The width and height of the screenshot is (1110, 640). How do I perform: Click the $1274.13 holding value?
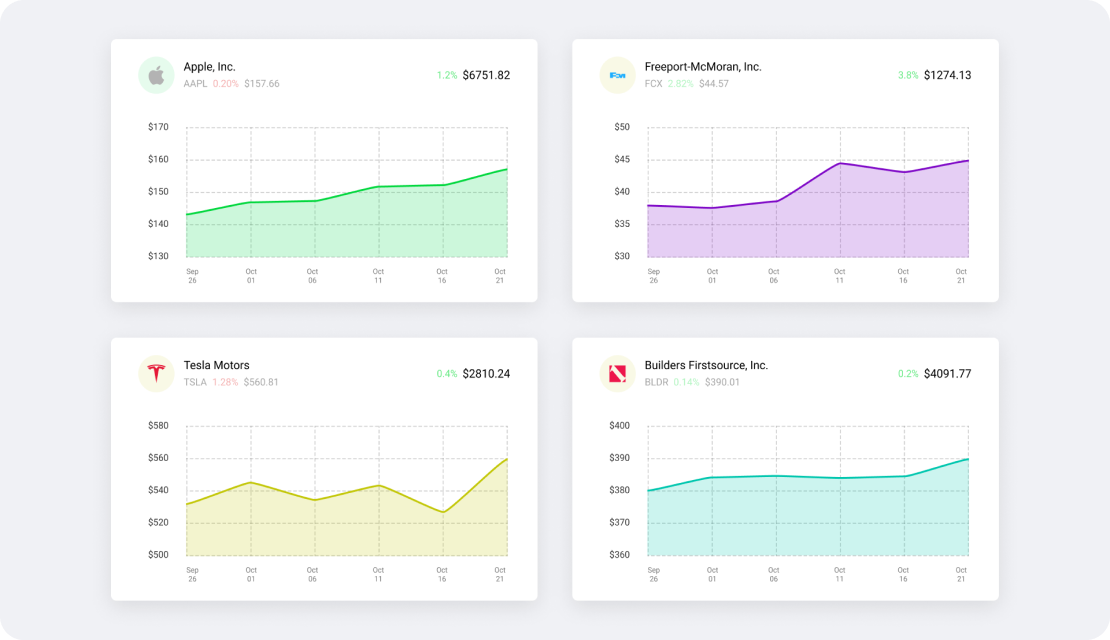coord(947,75)
